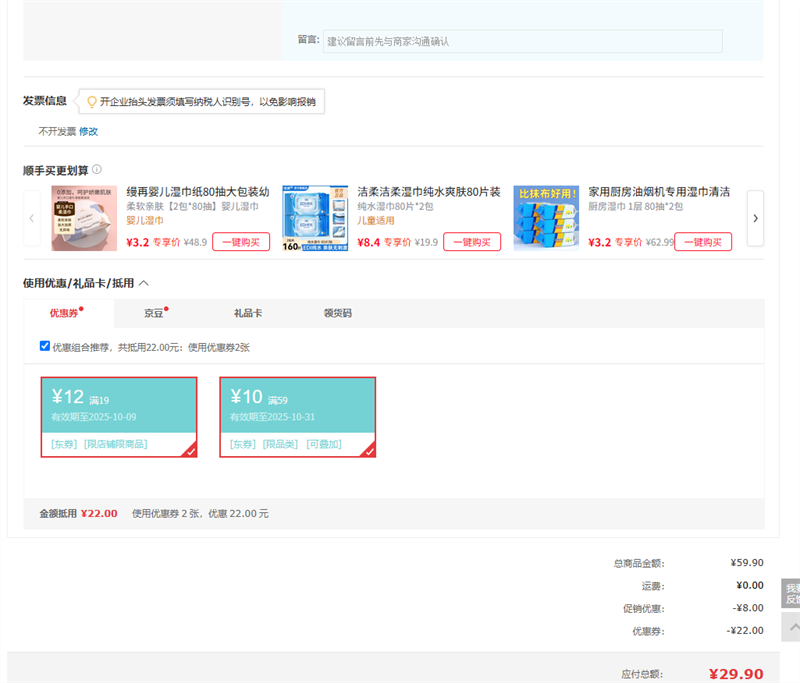Click the left carousel arrow in recommendations
The image size is (800, 683).
[32, 218]
